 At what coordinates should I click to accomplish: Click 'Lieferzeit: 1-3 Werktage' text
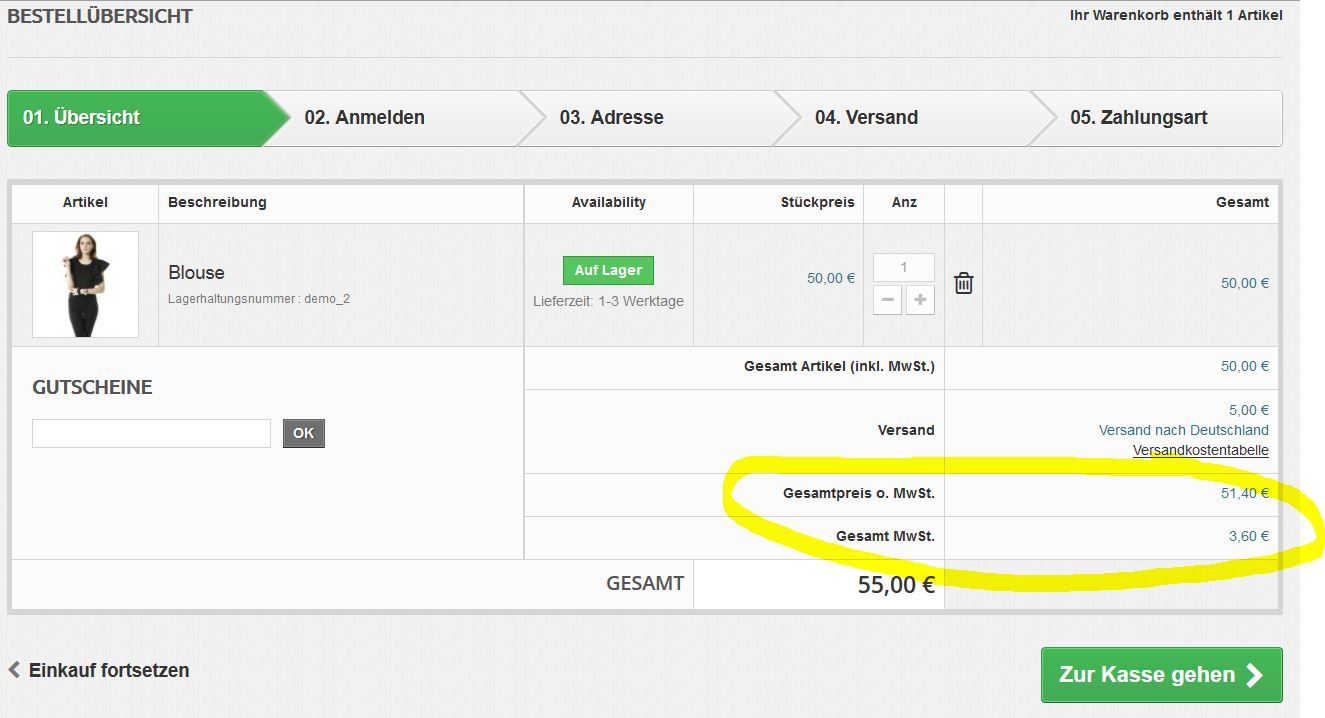point(608,301)
